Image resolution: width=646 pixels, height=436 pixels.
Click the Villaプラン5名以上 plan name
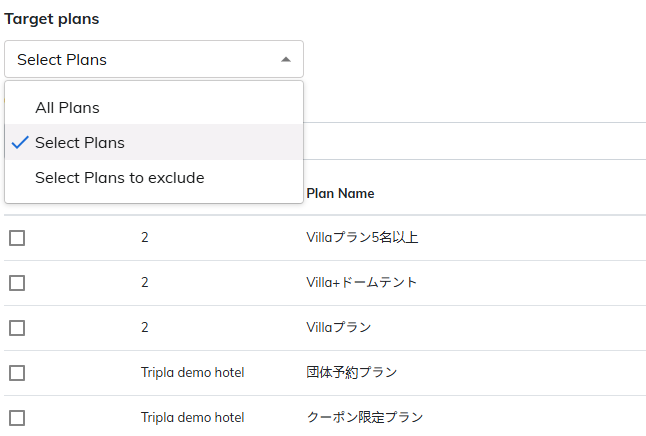[362, 238]
